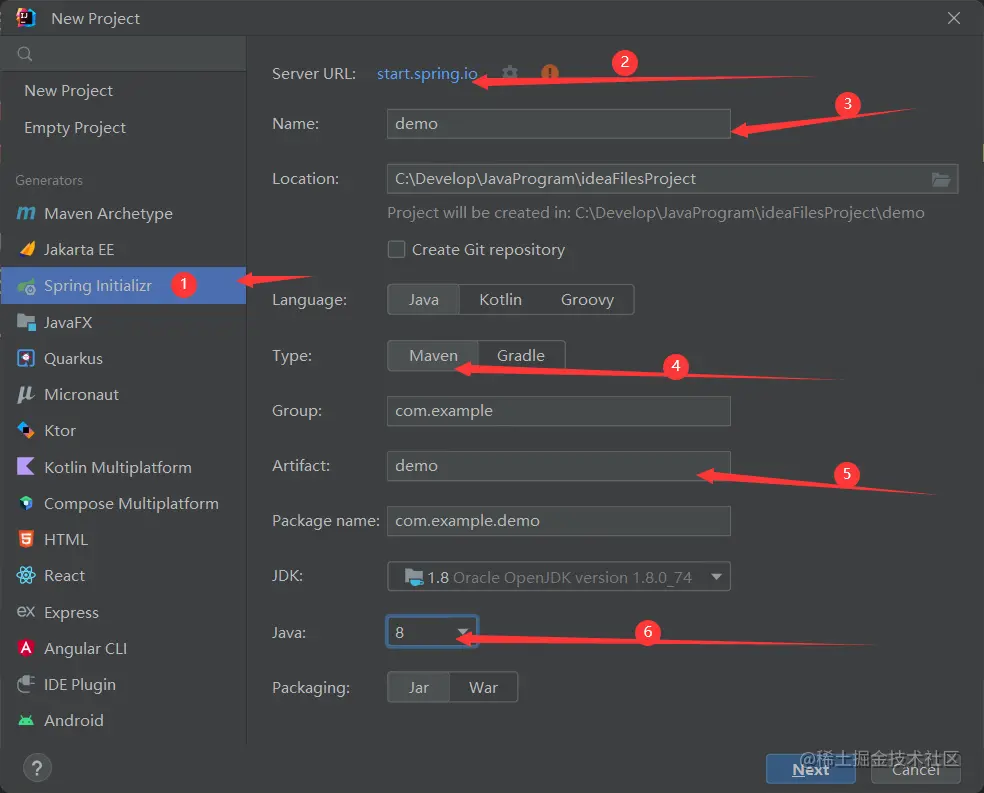Click the Angular CLI icon
984x793 pixels.
[26, 647]
